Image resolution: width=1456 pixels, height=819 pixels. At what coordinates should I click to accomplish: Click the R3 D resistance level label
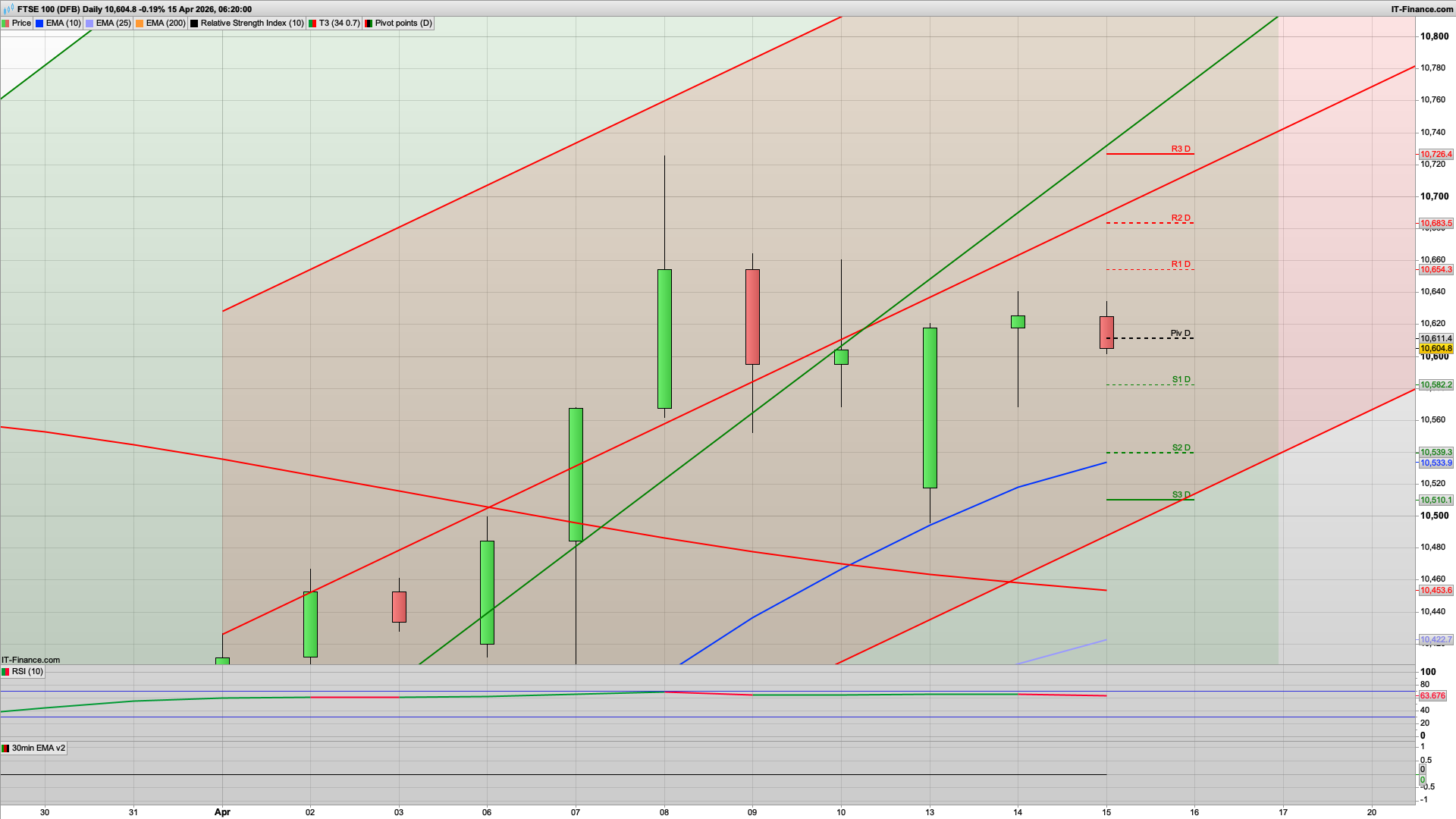click(1179, 149)
